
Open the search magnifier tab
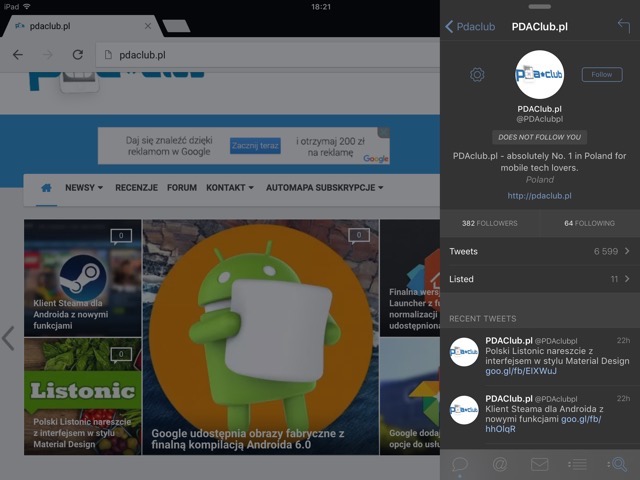[618, 464]
